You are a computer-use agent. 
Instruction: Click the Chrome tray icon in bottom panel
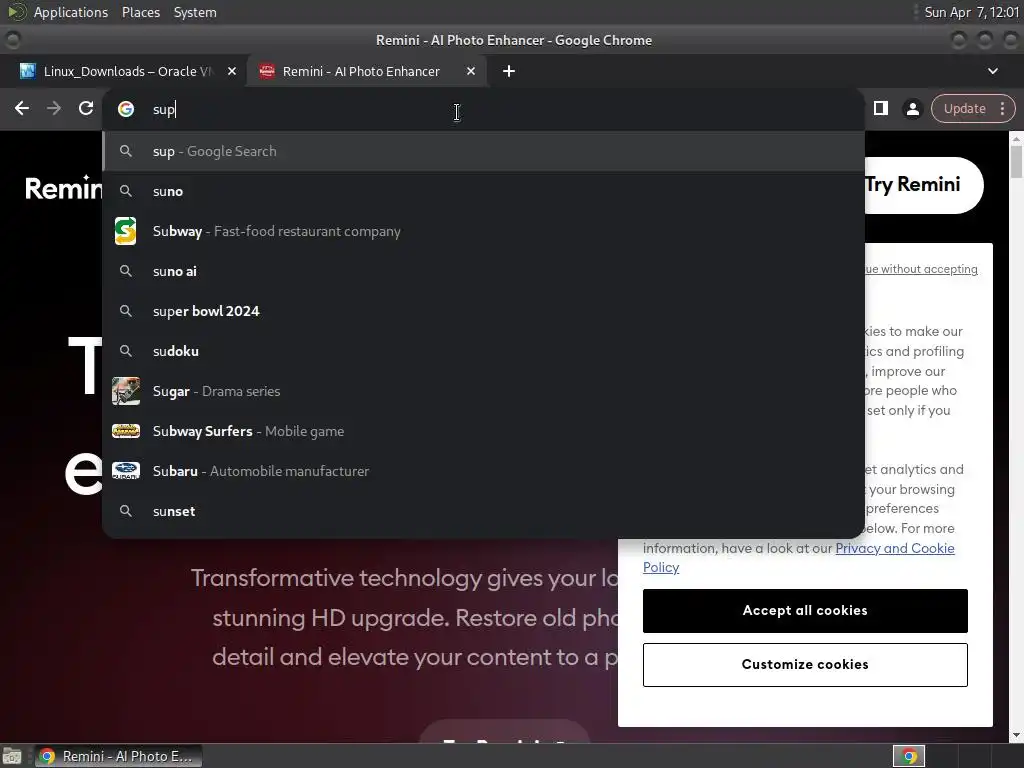click(909, 756)
